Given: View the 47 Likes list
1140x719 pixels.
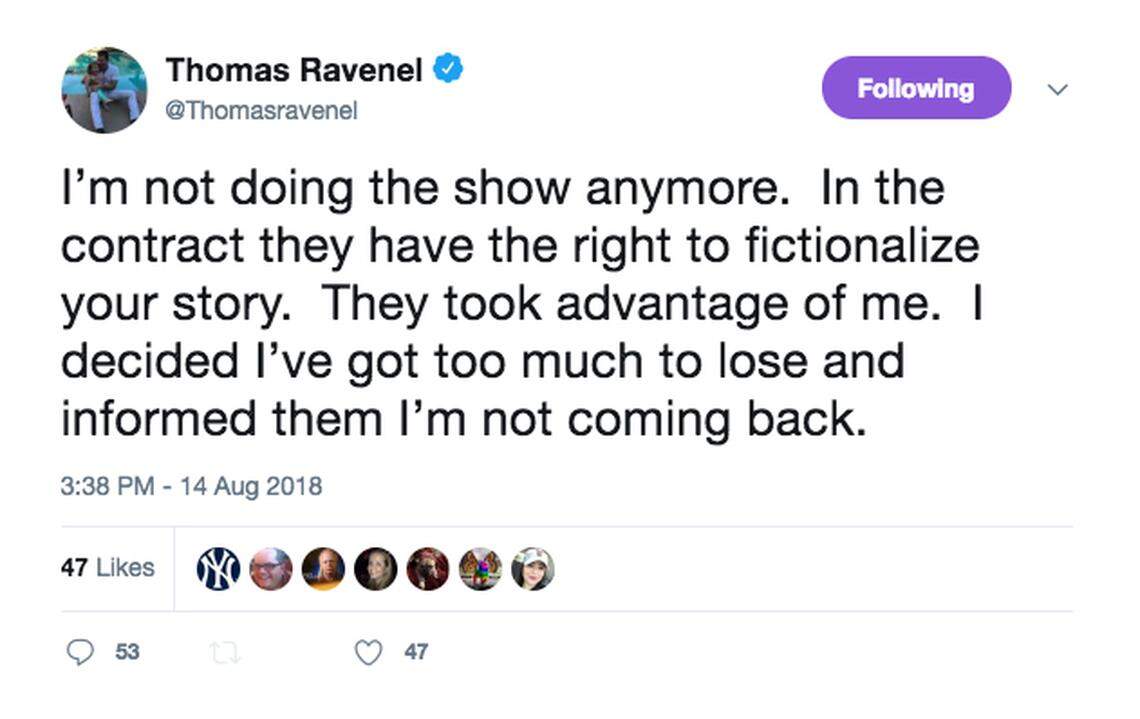Looking at the screenshot, I should [x=107, y=567].
